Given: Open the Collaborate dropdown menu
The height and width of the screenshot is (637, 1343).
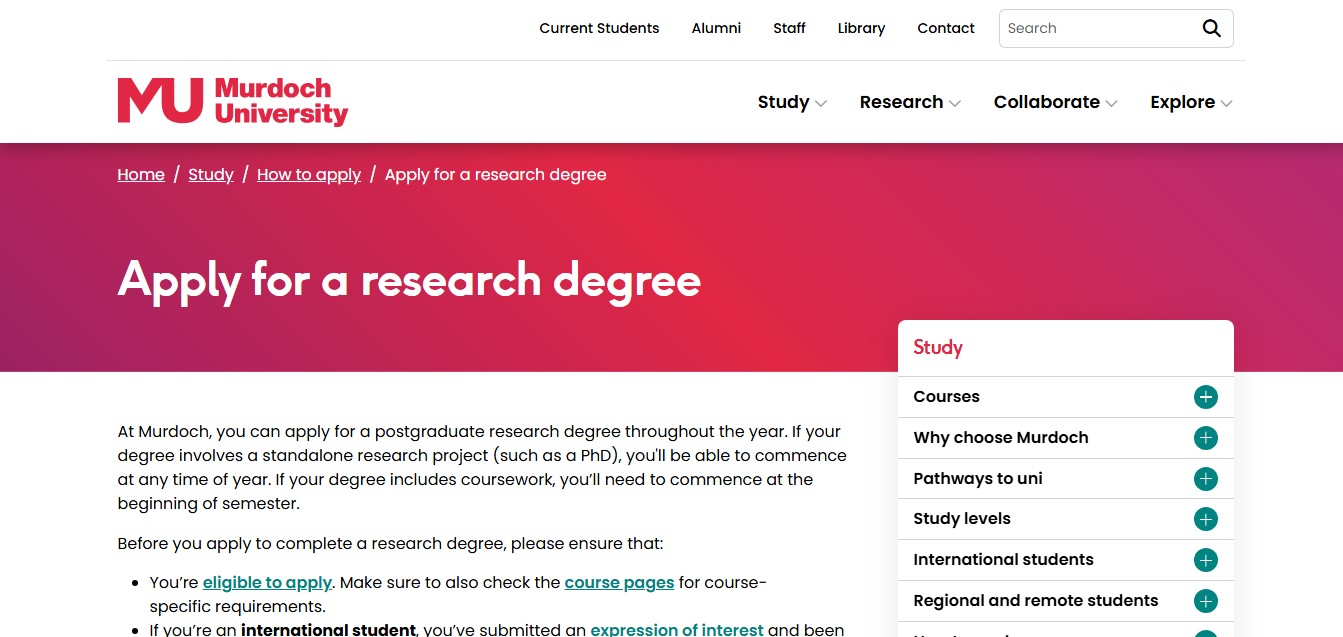Looking at the screenshot, I should coord(1055,102).
